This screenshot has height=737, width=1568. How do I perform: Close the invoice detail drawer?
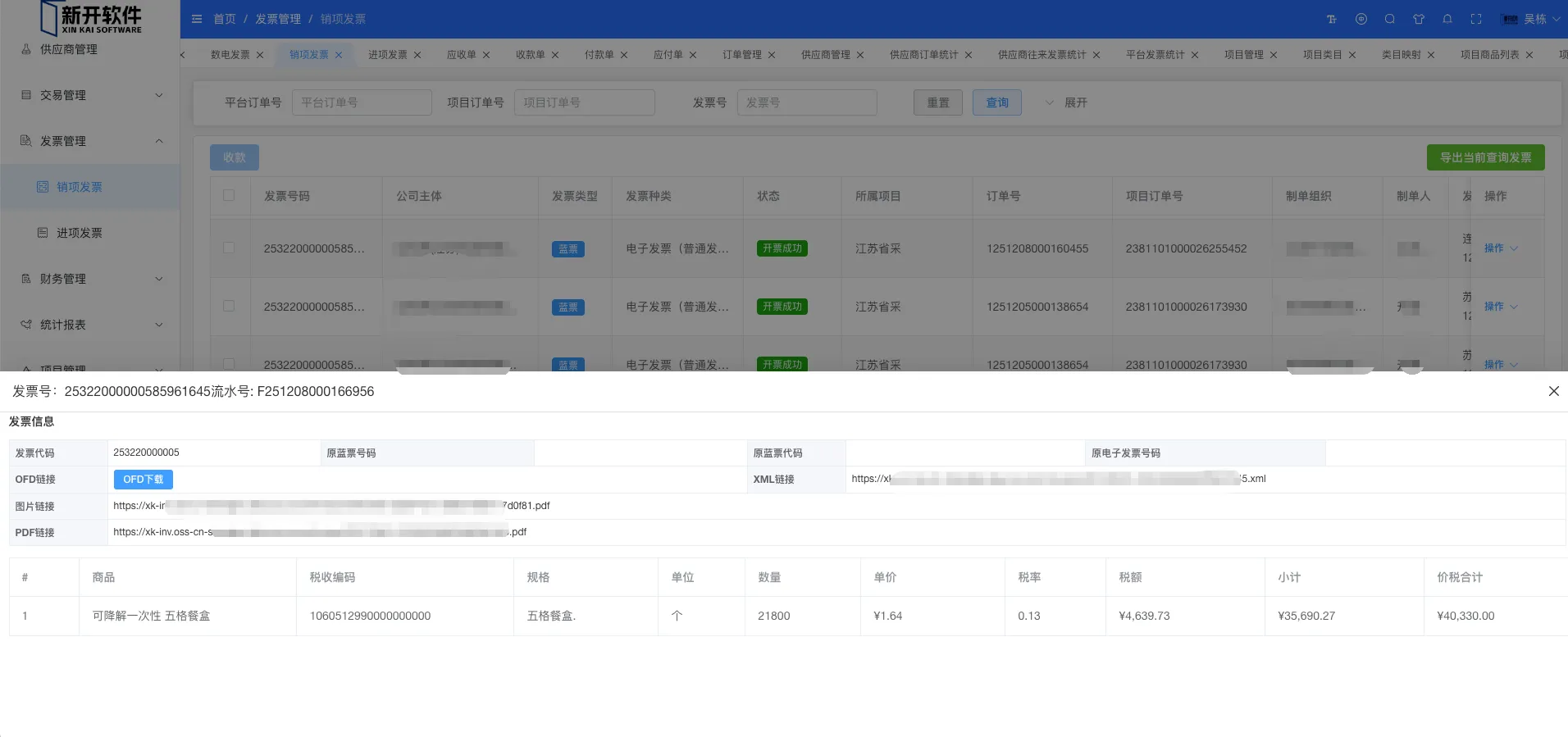[x=1553, y=391]
